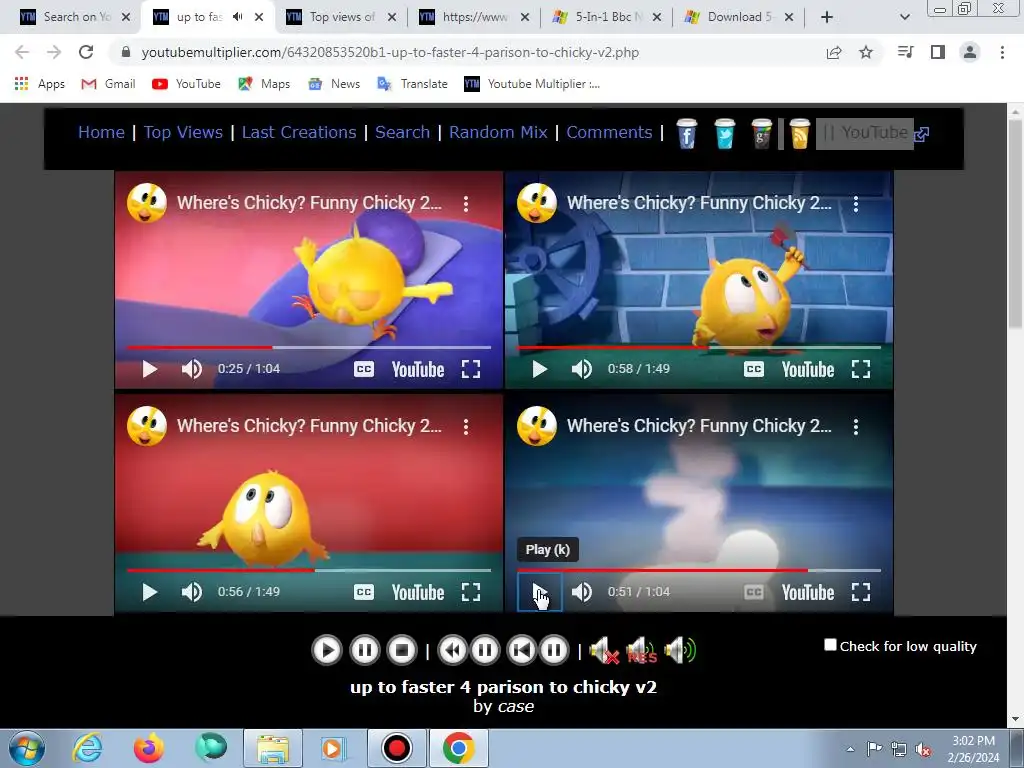Toggle captions on the bottom-left video
Image resolution: width=1024 pixels, height=768 pixels.
[364, 592]
